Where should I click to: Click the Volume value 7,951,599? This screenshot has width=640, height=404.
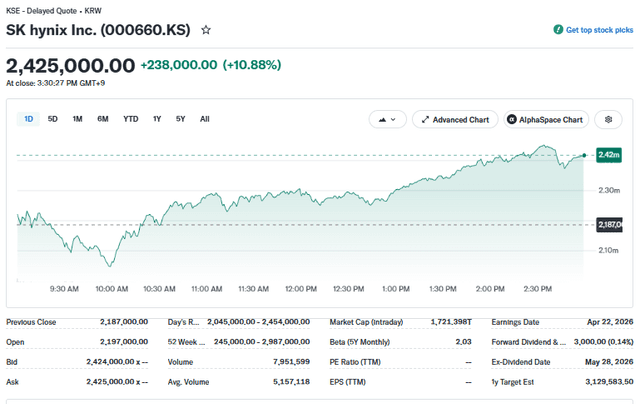point(291,362)
